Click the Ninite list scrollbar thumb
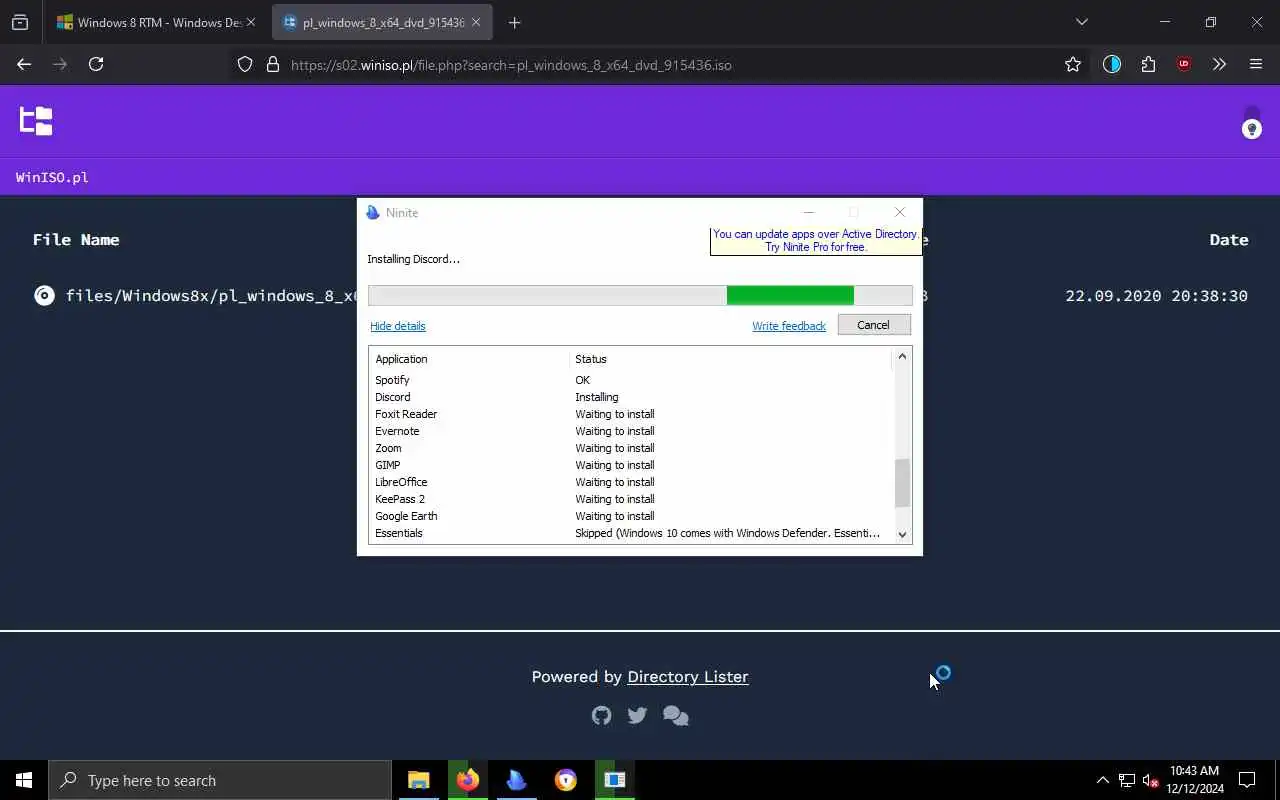 pos(902,483)
